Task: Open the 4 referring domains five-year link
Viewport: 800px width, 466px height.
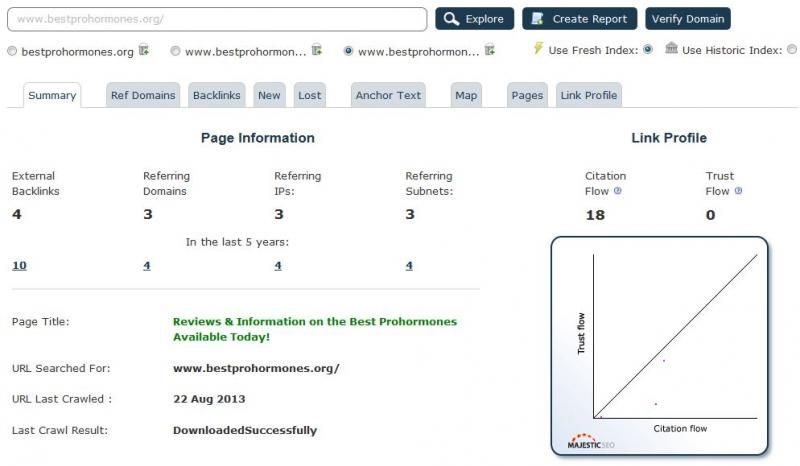Action: click(147, 265)
